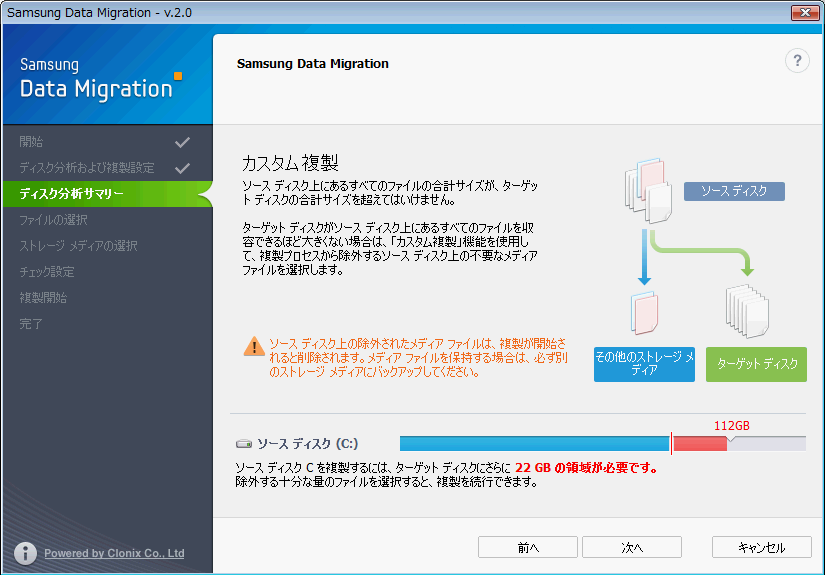Go to ストレージ メディアの選択 step
The width and height of the screenshot is (825, 575).
click(78, 246)
